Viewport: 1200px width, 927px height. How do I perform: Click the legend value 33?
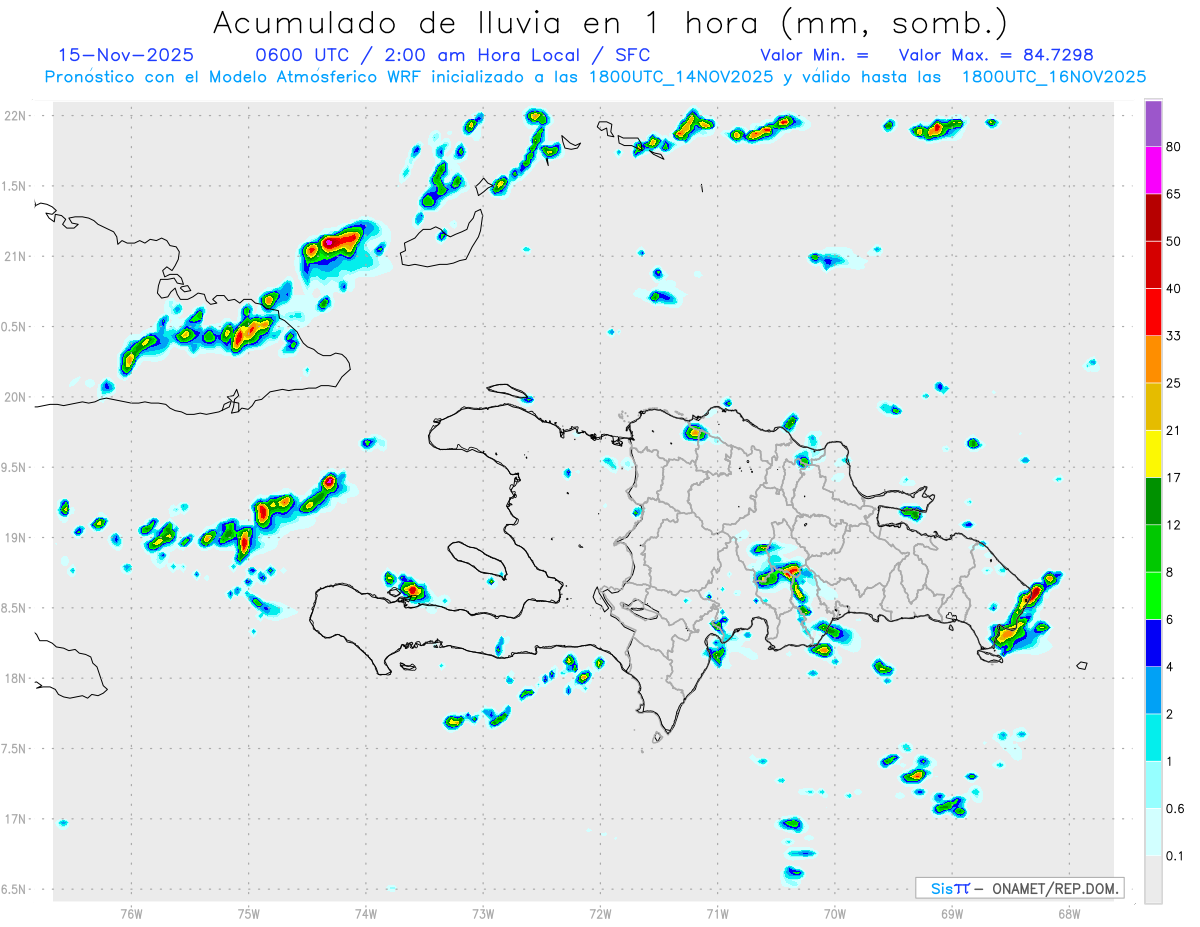click(x=1174, y=336)
